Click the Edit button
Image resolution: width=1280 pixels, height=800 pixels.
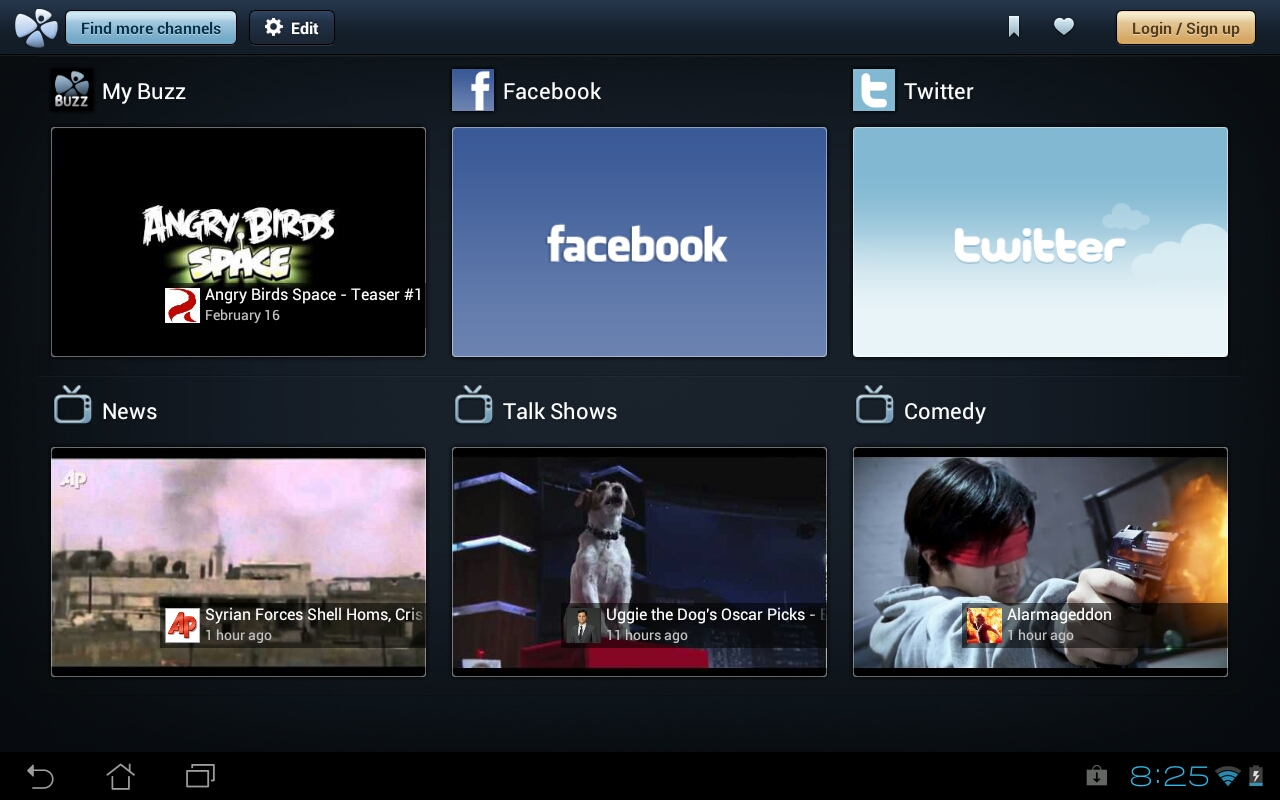tap(292, 28)
